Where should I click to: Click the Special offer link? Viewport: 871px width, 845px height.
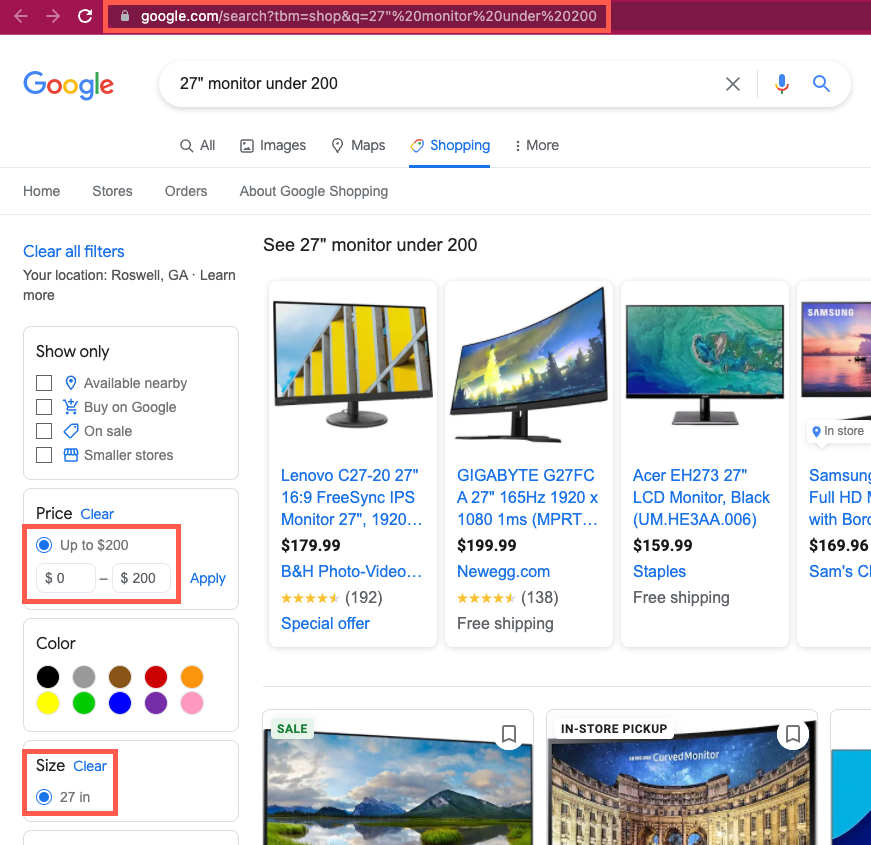tap(325, 624)
